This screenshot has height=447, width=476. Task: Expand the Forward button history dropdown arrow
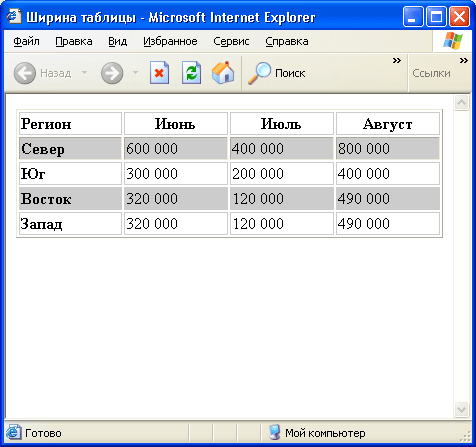coord(135,72)
